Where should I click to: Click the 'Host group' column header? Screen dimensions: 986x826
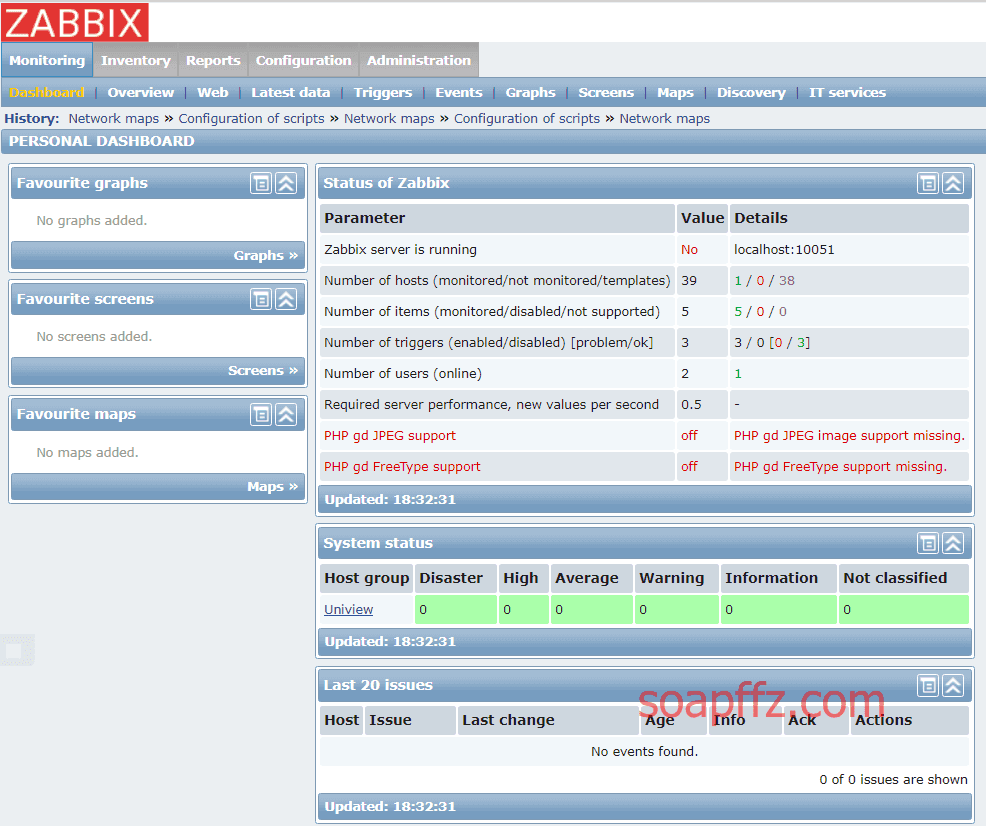point(367,578)
